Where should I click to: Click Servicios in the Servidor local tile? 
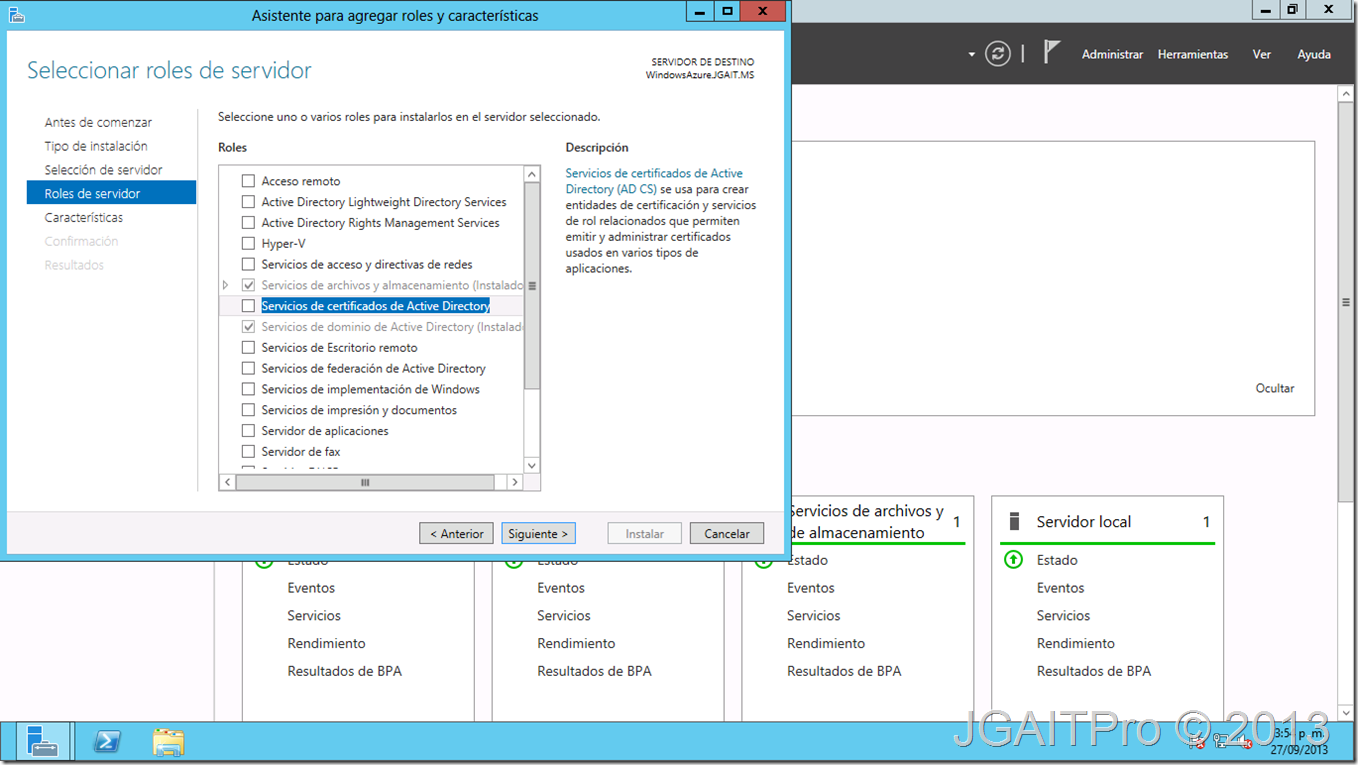1063,616
